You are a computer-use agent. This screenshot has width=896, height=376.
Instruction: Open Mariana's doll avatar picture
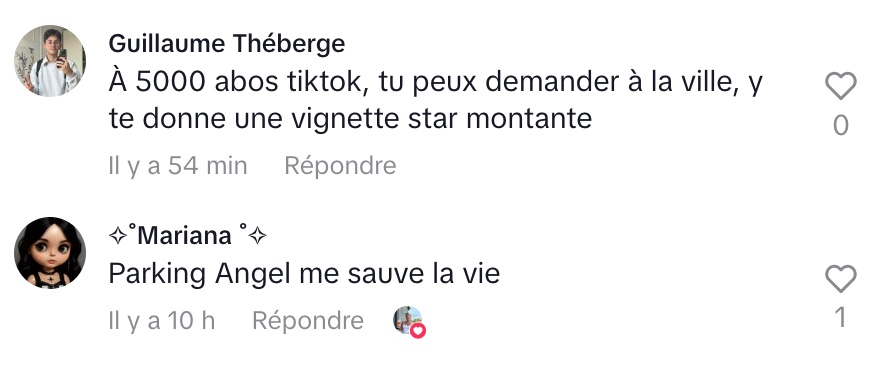point(50,253)
